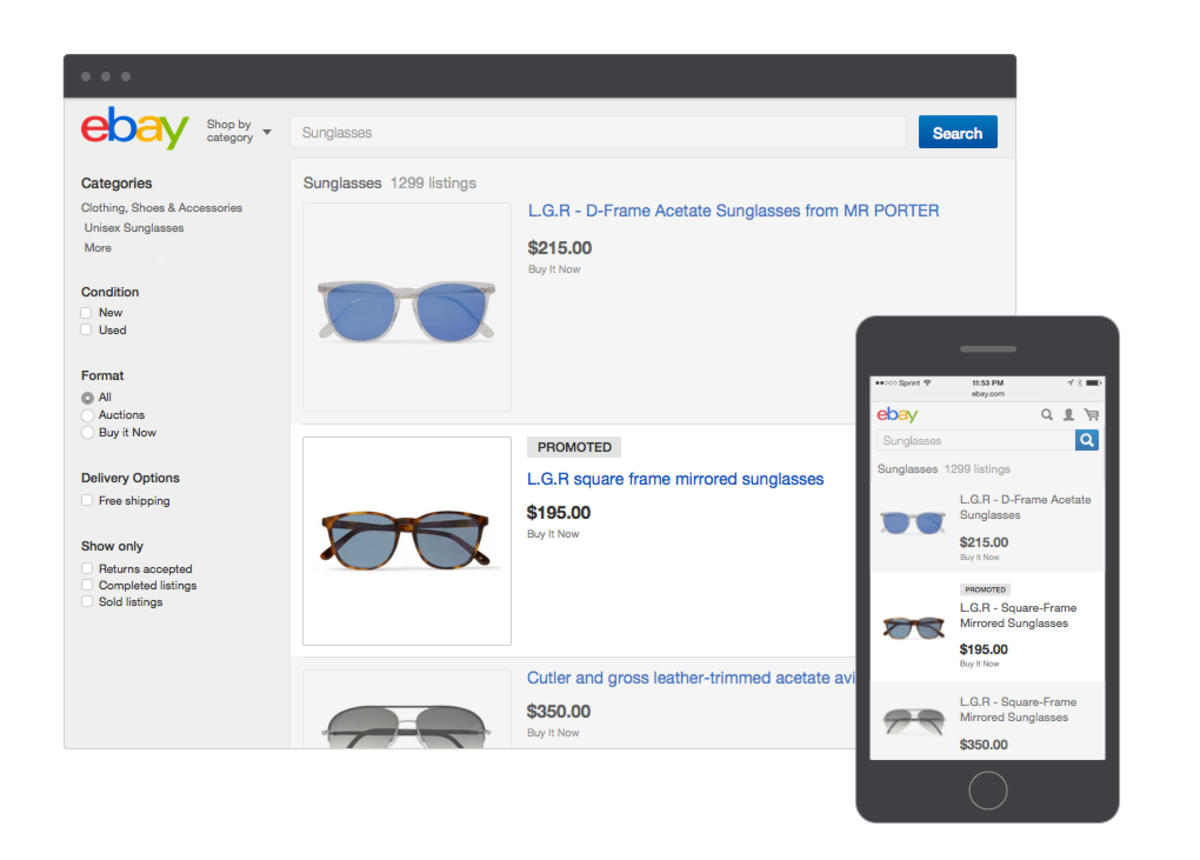
Task: Tap the Sunglasses search field on phone
Action: point(976,440)
